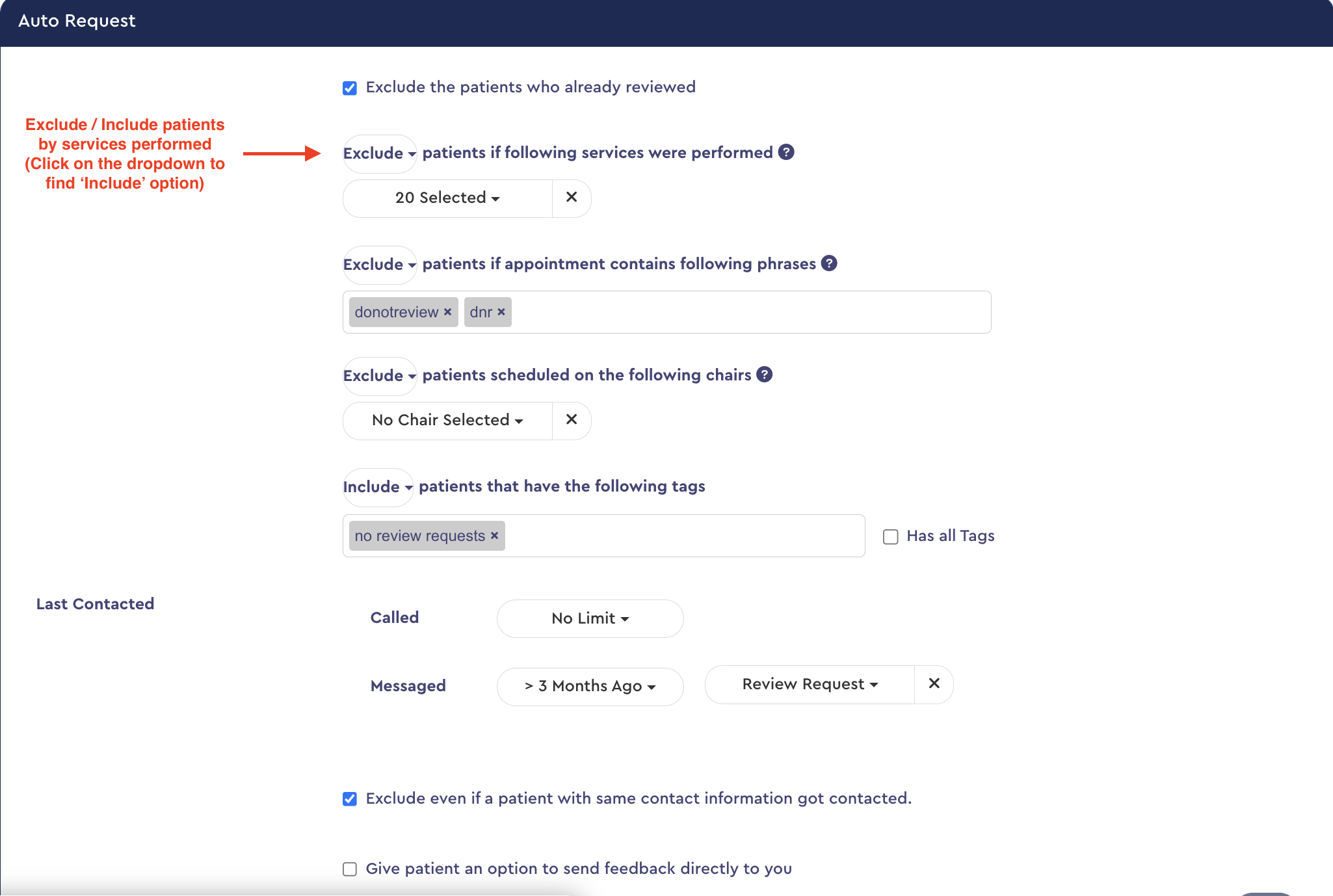
Task: Uncheck Exclude patients who already reviewed
Action: point(350,88)
